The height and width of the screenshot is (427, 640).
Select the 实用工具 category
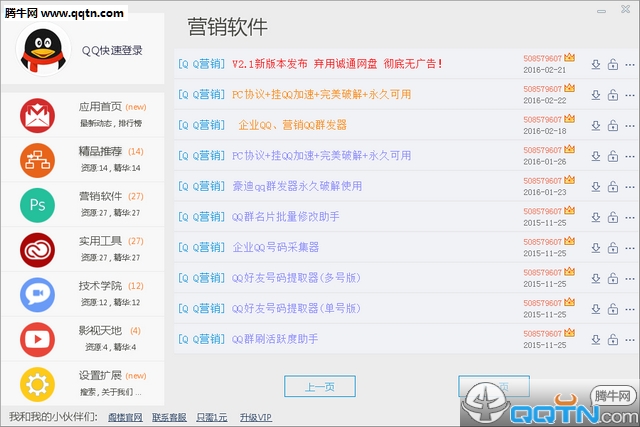click(99, 241)
